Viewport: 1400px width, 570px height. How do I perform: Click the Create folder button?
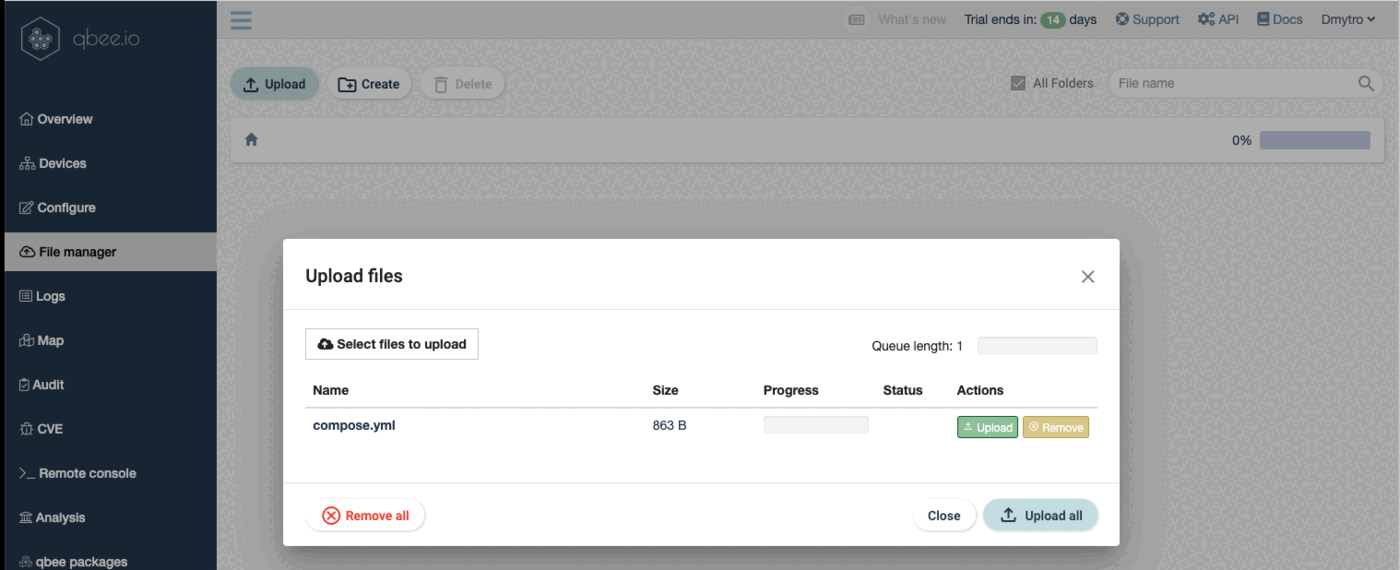coord(369,84)
